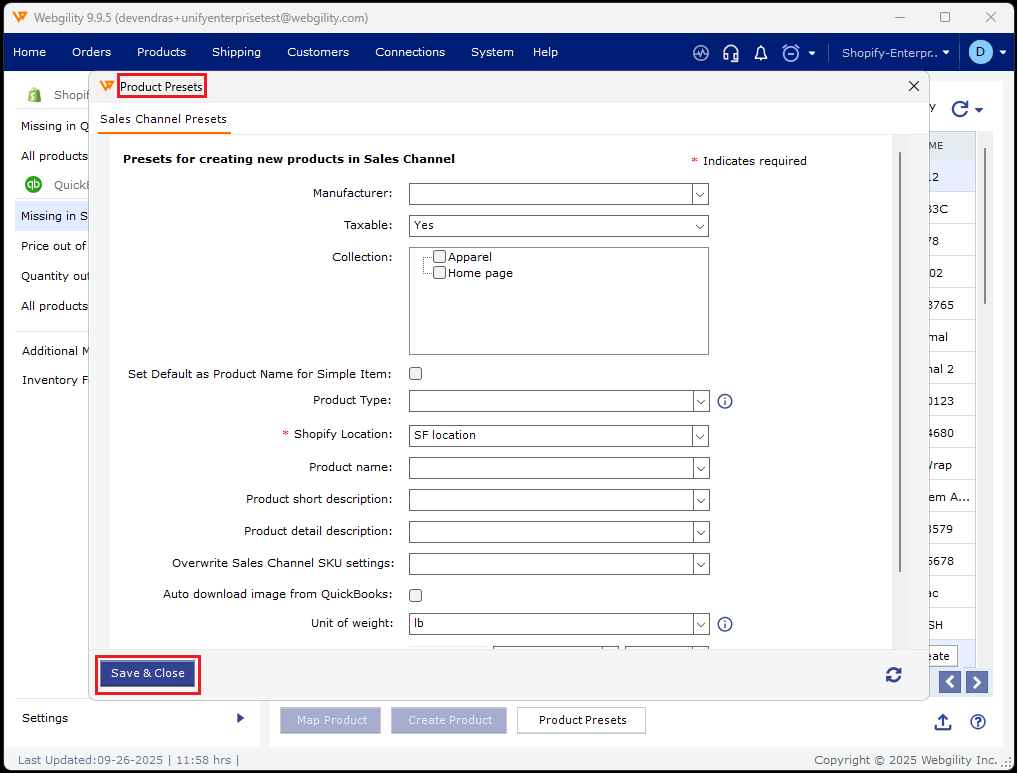Click the presets dialog vertical scrollbar
1017x773 pixels.
901,360
